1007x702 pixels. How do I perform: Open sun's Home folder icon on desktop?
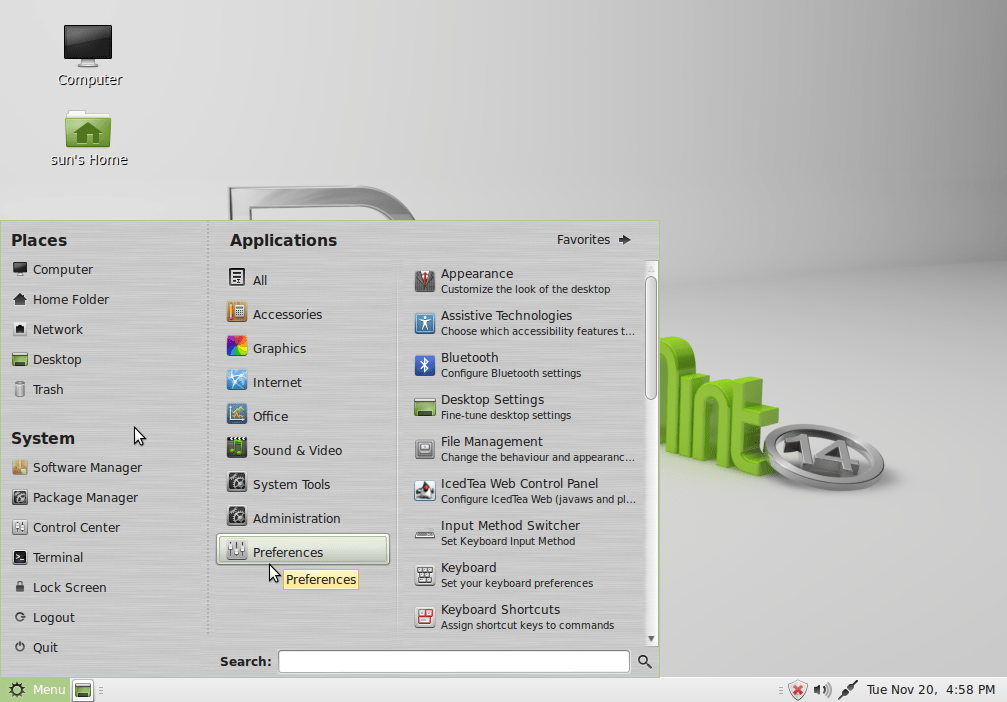coord(88,129)
